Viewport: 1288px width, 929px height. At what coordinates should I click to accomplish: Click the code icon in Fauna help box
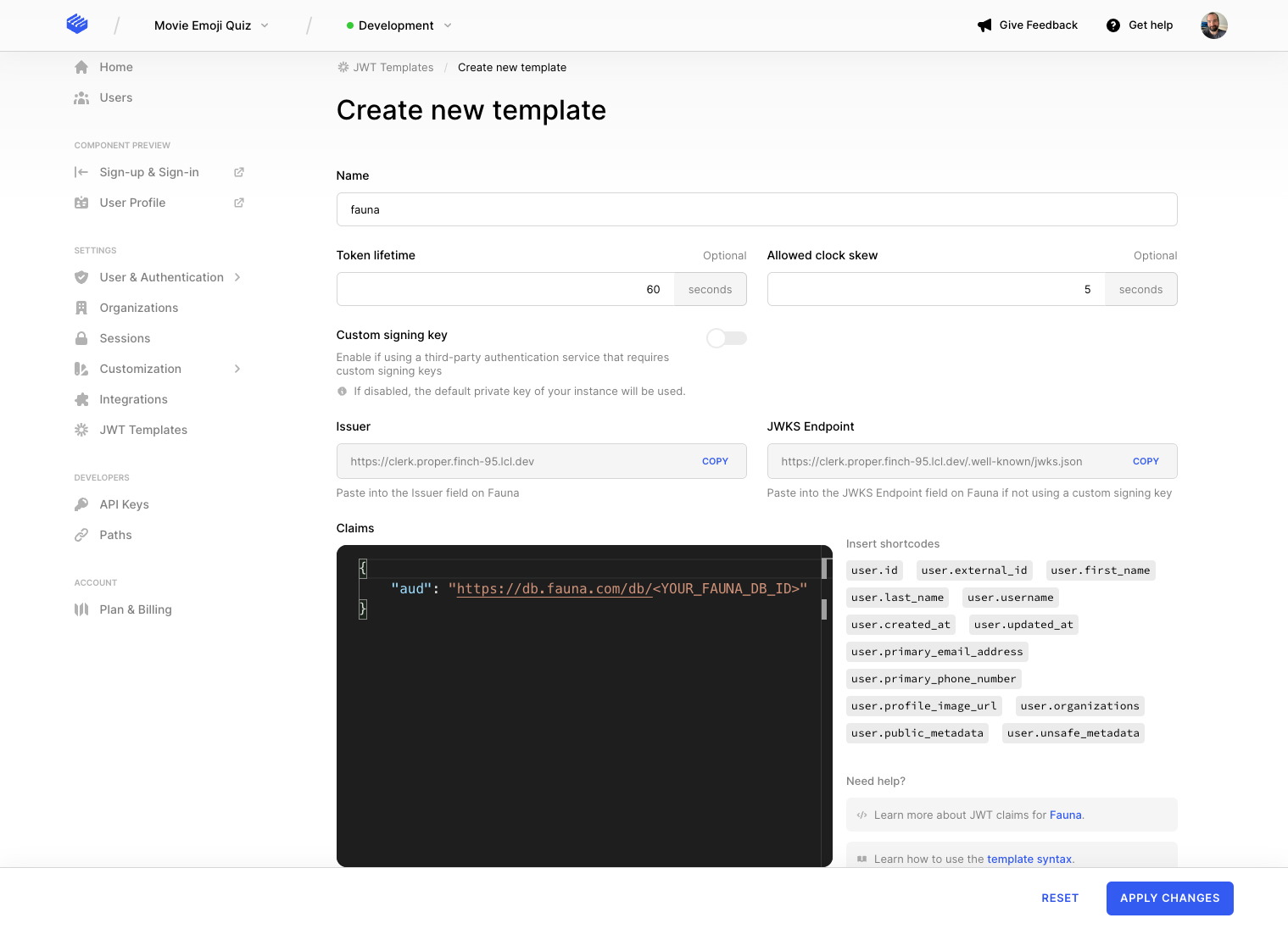pyautogui.click(x=861, y=815)
